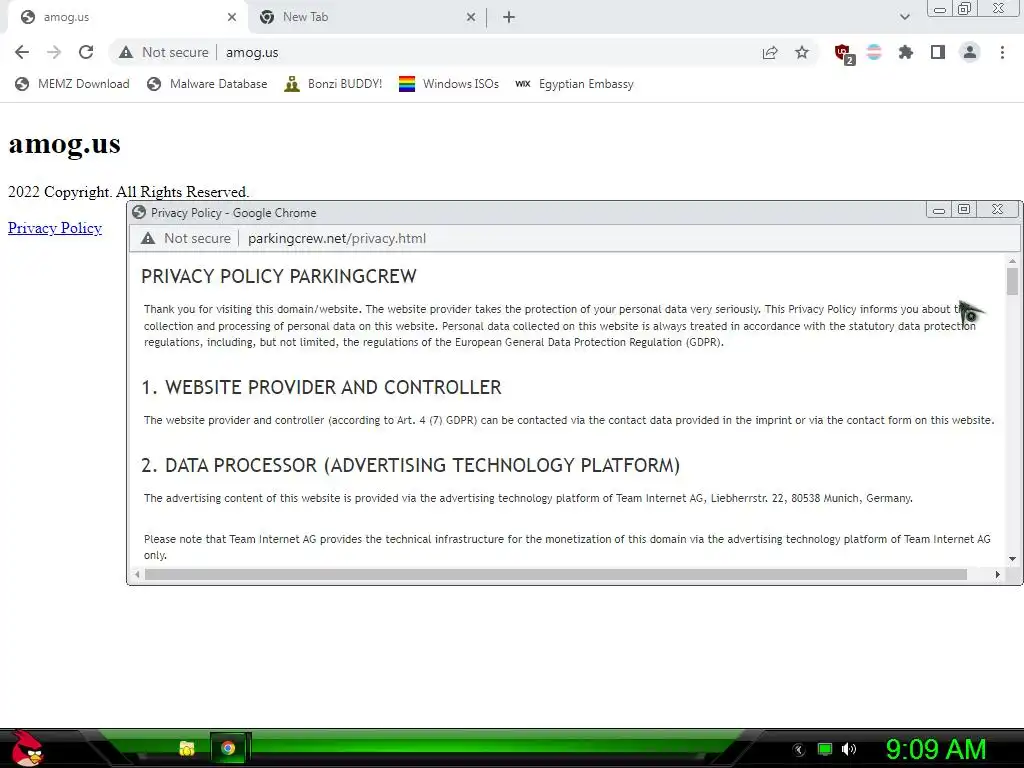
Task: Click the 2022 Copyright. All Rights Reserved. text
Action: (129, 192)
